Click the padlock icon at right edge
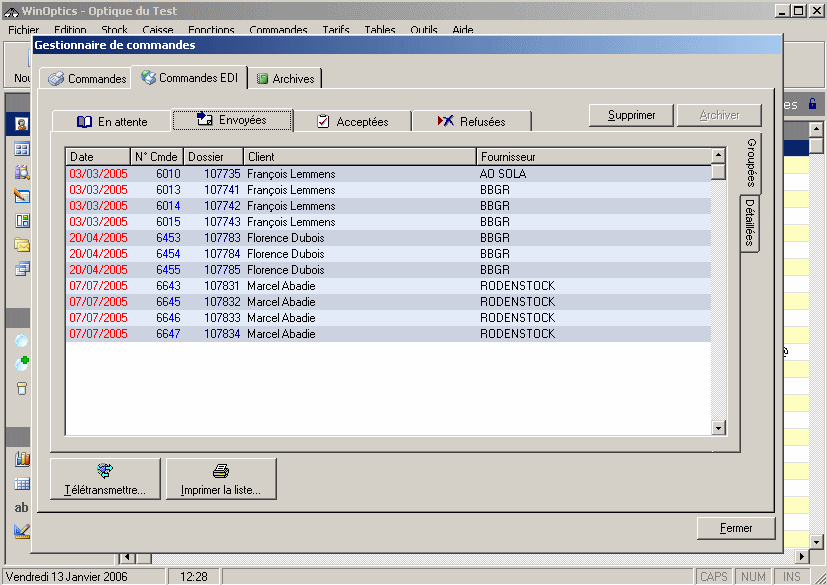The width and height of the screenshot is (827, 585). [x=812, y=104]
